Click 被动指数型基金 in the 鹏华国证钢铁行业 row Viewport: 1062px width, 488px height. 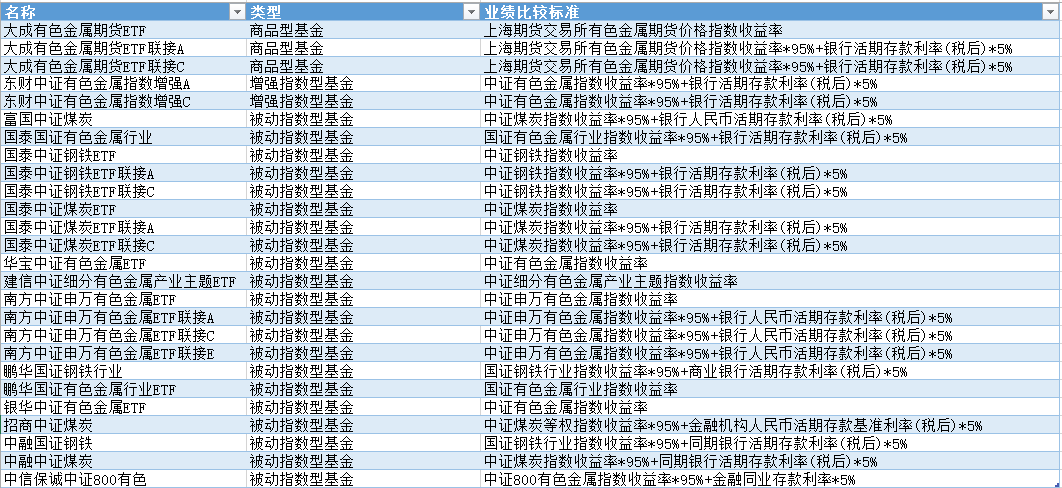click(363, 371)
